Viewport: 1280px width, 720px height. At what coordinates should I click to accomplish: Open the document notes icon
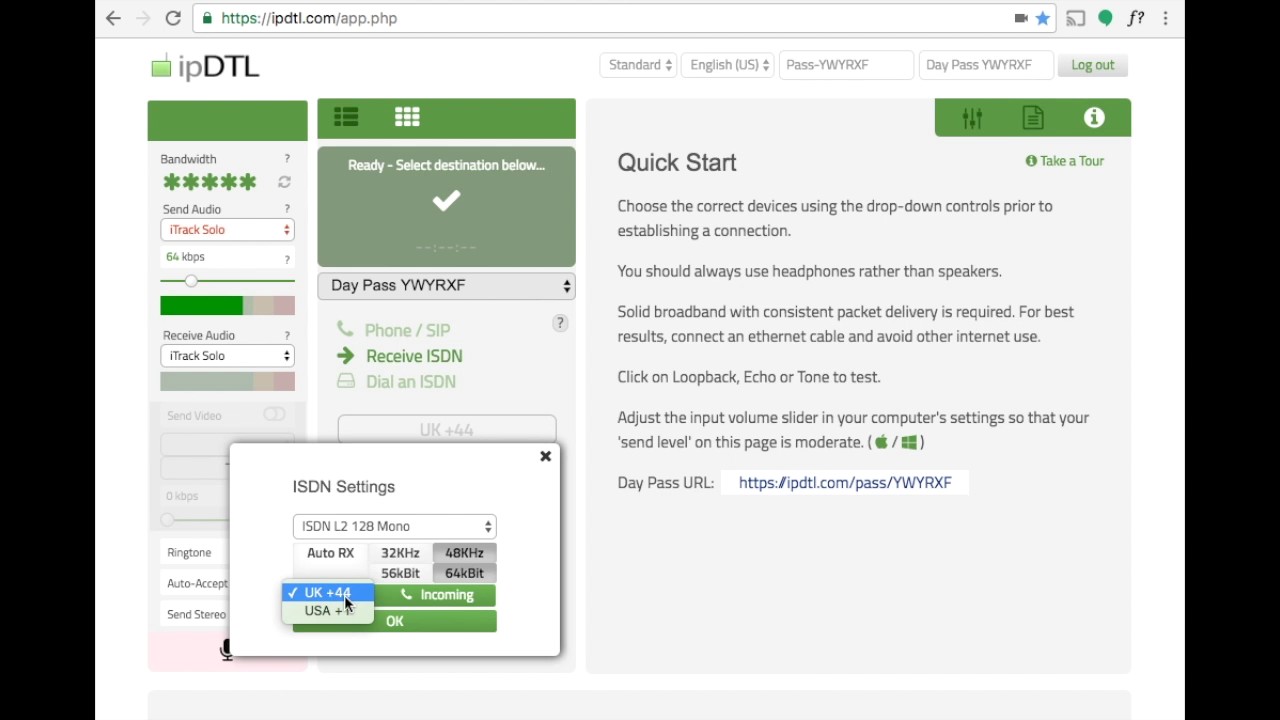point(1033,118)
